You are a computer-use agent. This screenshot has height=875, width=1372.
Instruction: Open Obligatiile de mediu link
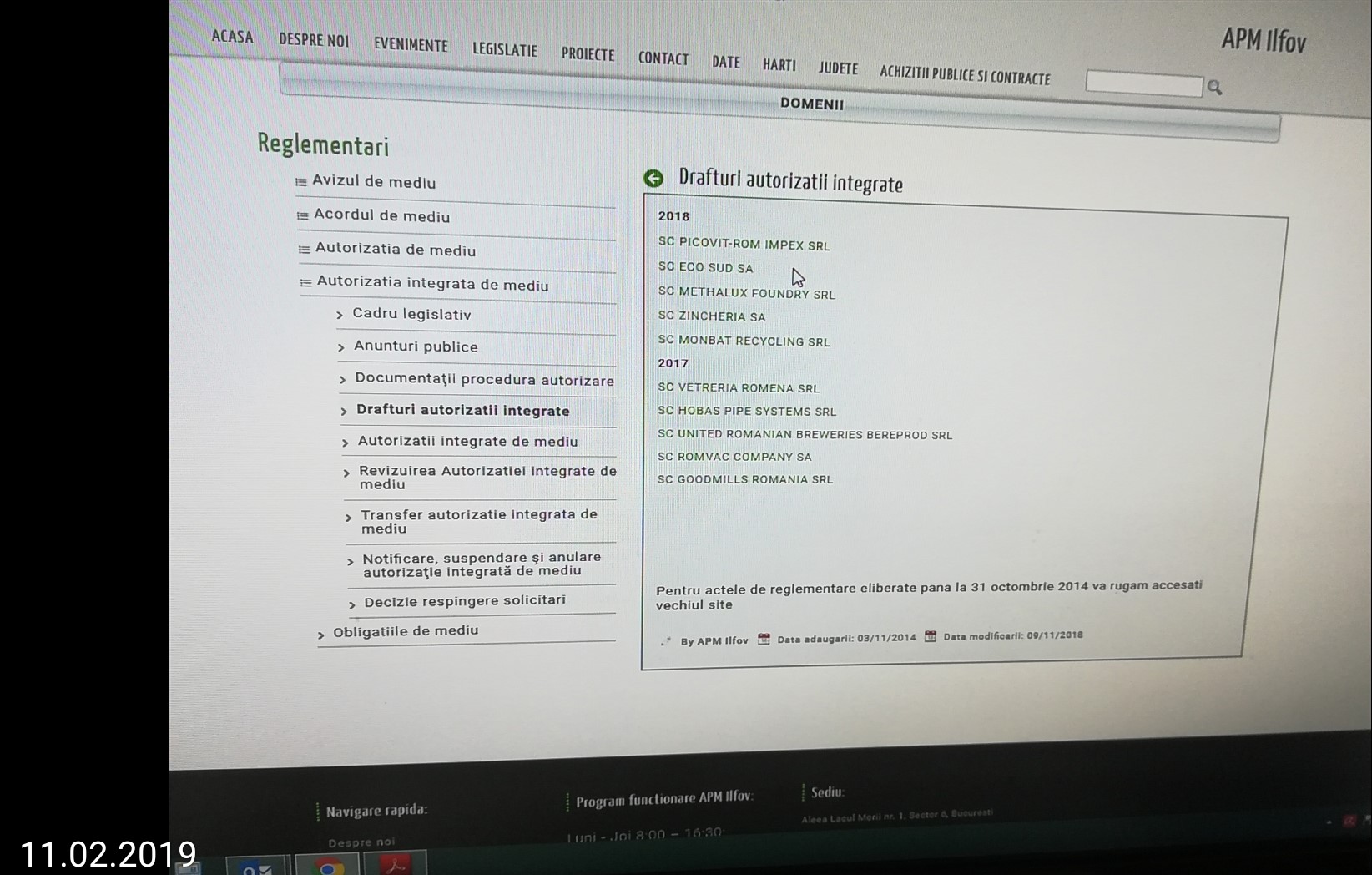pos(406,631)
